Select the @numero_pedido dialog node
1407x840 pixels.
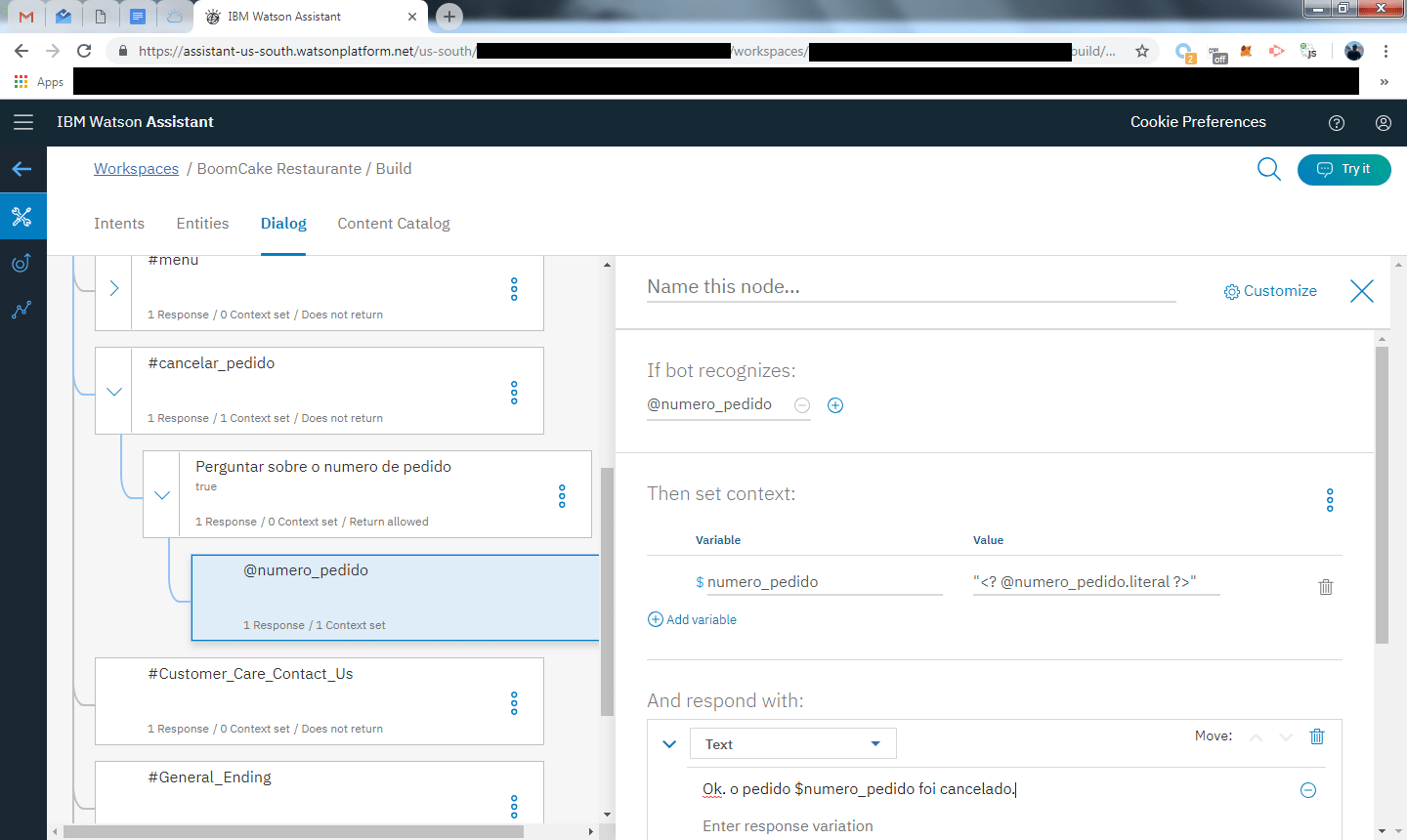pos(395,598)
